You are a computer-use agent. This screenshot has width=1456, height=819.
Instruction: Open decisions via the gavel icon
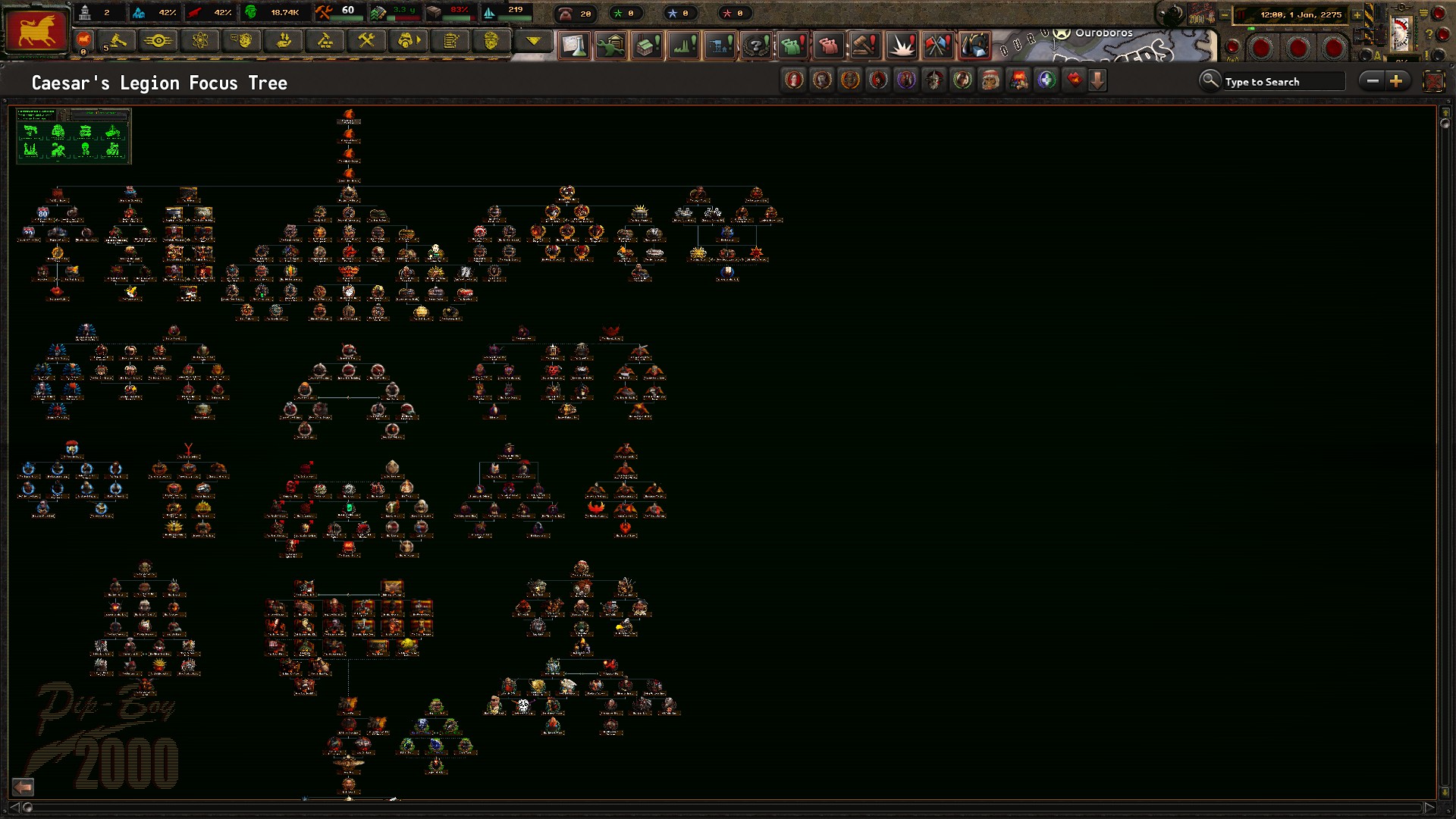[x=118, y=40]
